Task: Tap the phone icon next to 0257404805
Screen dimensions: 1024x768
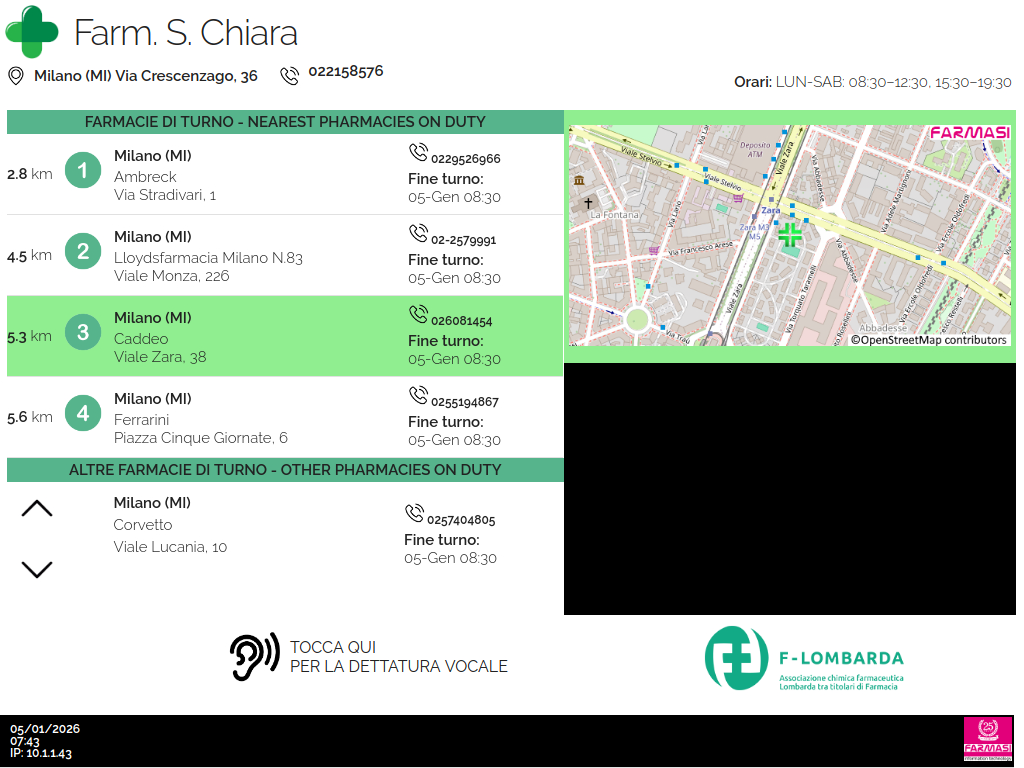Action: pos(414,514)
